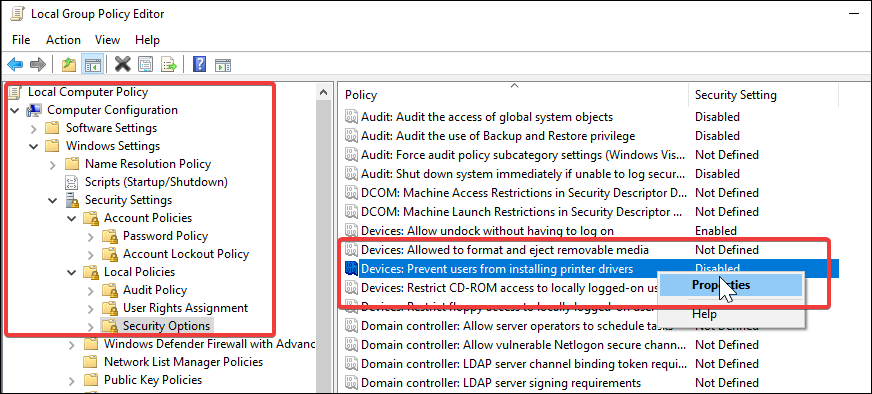Viewport: 872px width, 394px height.
Task: Open the View menu
Action: (x=107, y=40)
